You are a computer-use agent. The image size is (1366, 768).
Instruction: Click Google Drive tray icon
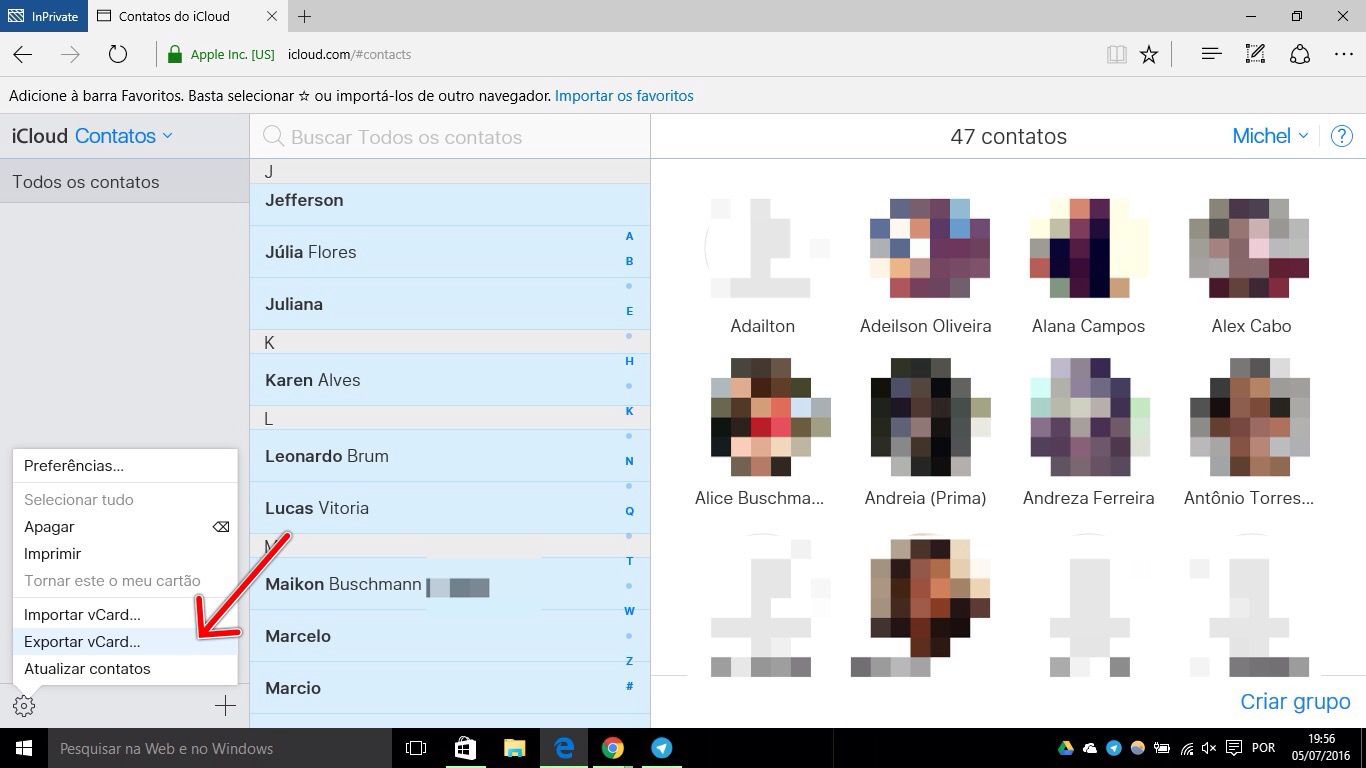pyautogui.click(x=1066, y=748)
